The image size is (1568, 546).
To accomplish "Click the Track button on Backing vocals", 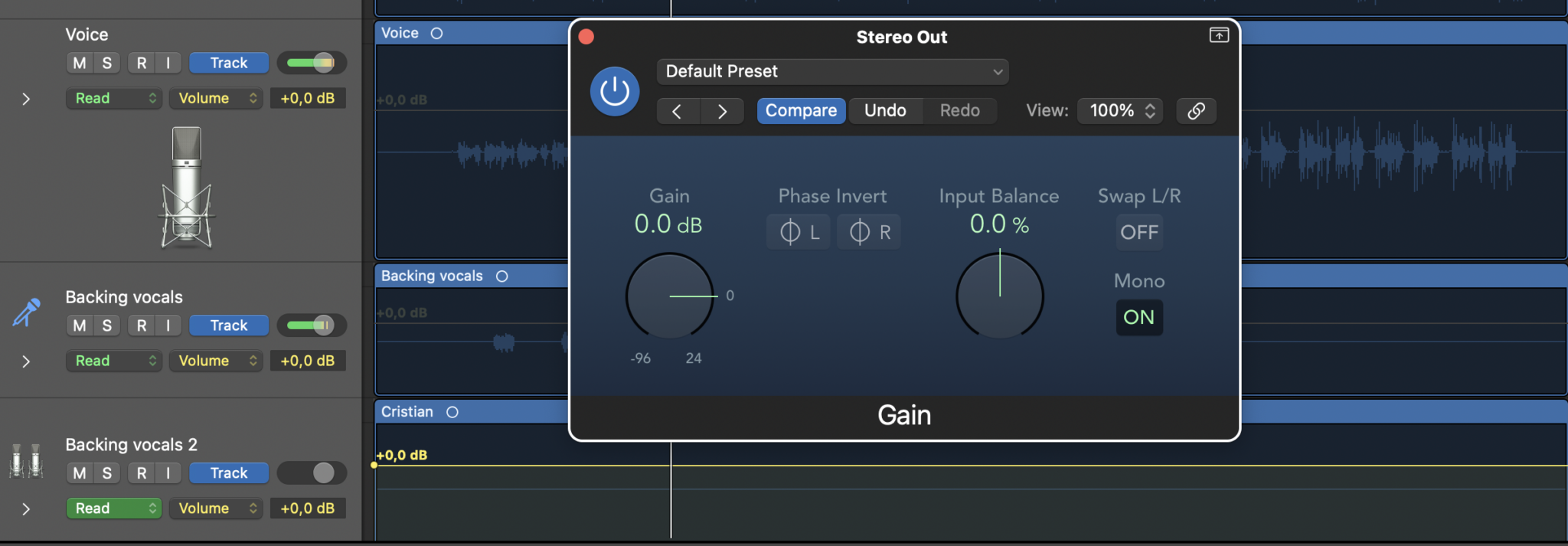I will click(x=229, y=325).
